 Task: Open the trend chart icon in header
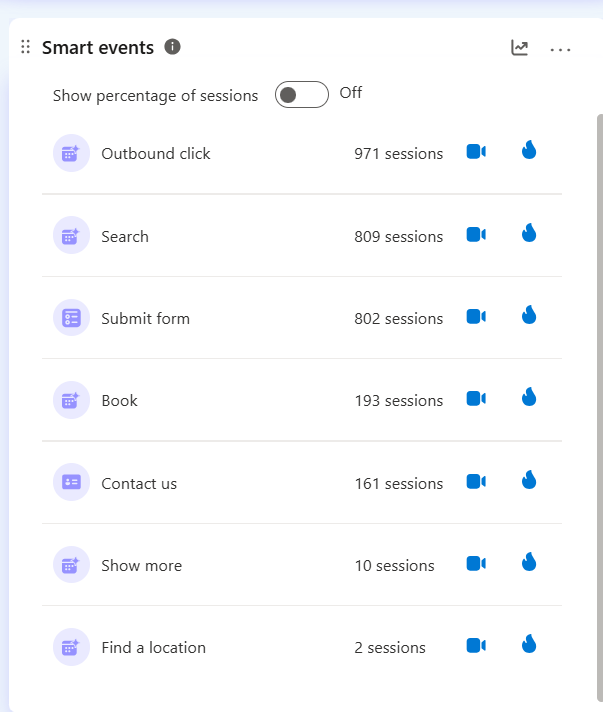tap(519, 48)
